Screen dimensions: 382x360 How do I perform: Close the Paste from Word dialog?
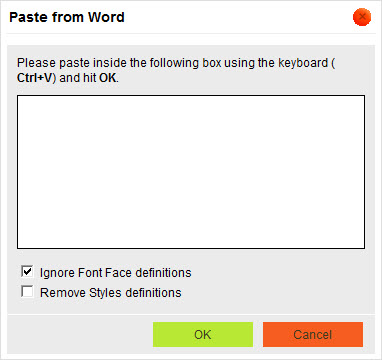click(x=362, y=17)
